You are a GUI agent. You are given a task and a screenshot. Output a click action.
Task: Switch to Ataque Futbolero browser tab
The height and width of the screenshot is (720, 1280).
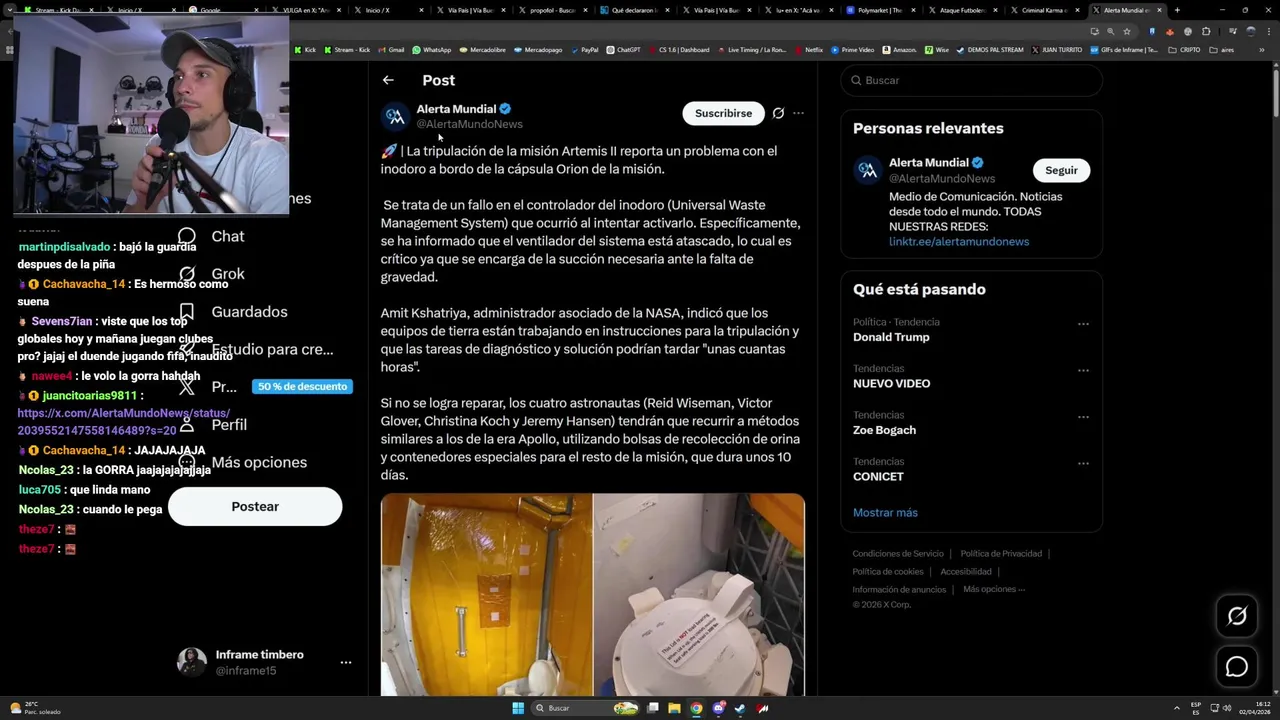coord(963,10)
